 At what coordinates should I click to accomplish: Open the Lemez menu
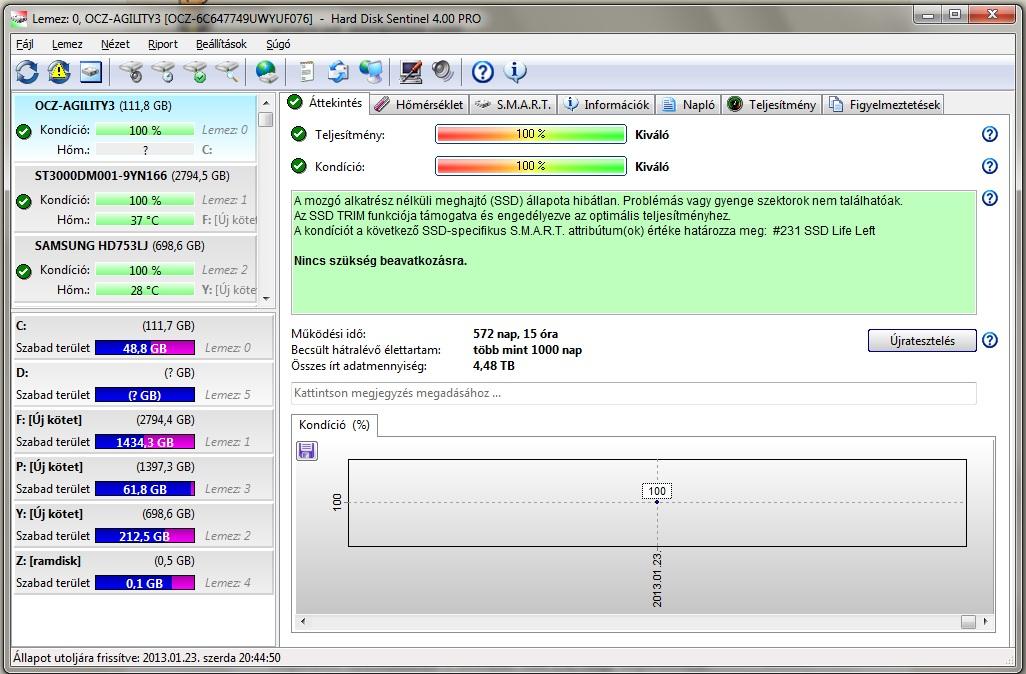tap(67, 44)
